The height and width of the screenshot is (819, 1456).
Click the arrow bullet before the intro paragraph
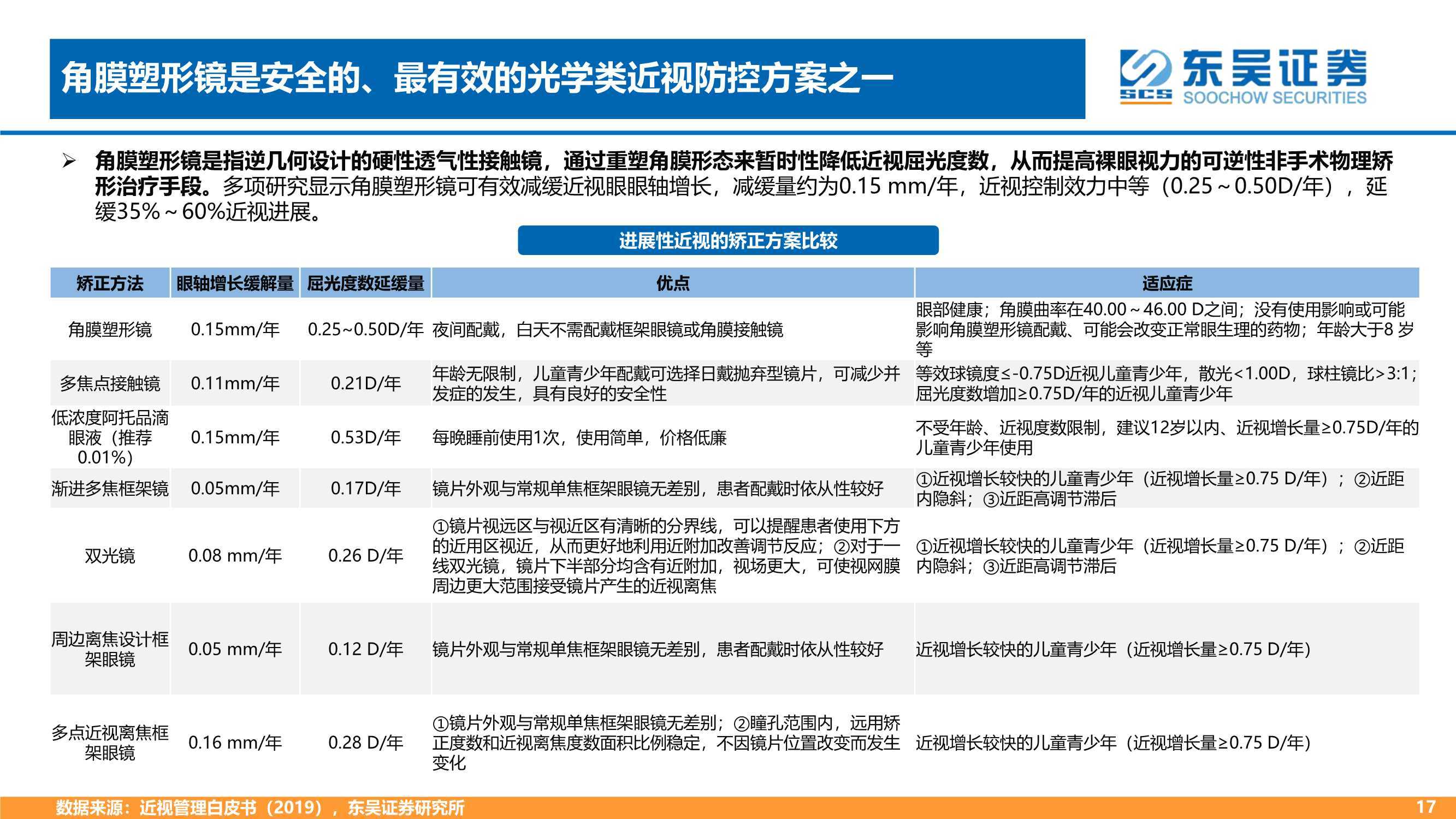click(68, 162)
